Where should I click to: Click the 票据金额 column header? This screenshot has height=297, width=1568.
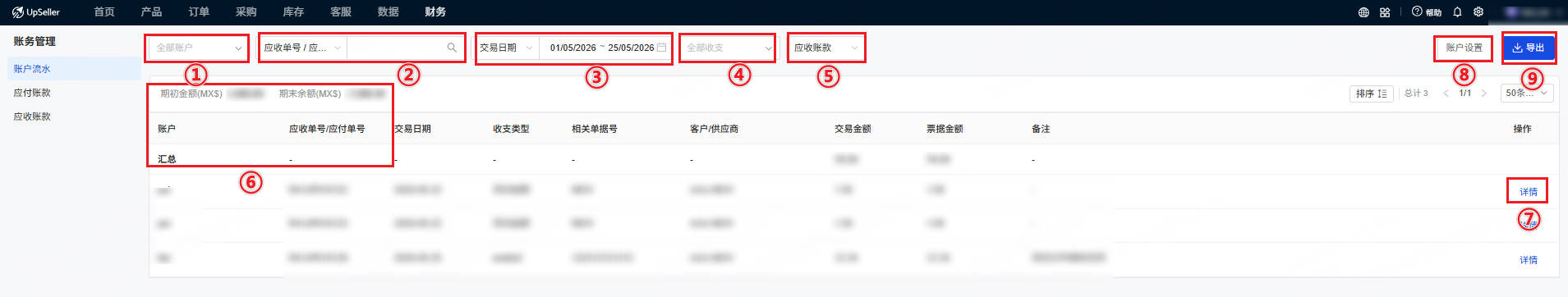click(x=945, y=129)
